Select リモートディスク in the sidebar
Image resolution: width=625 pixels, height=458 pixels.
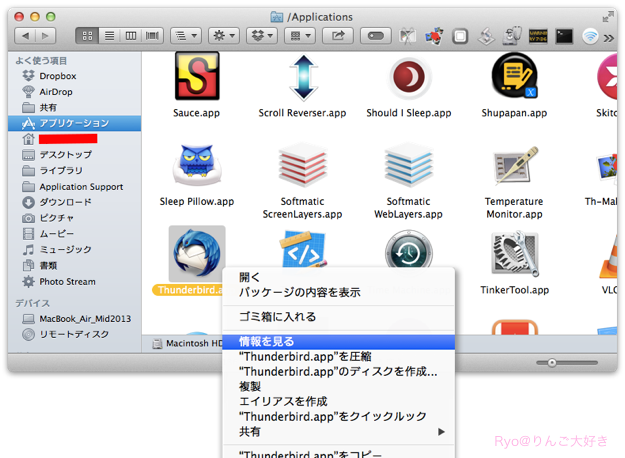point(74,334)
